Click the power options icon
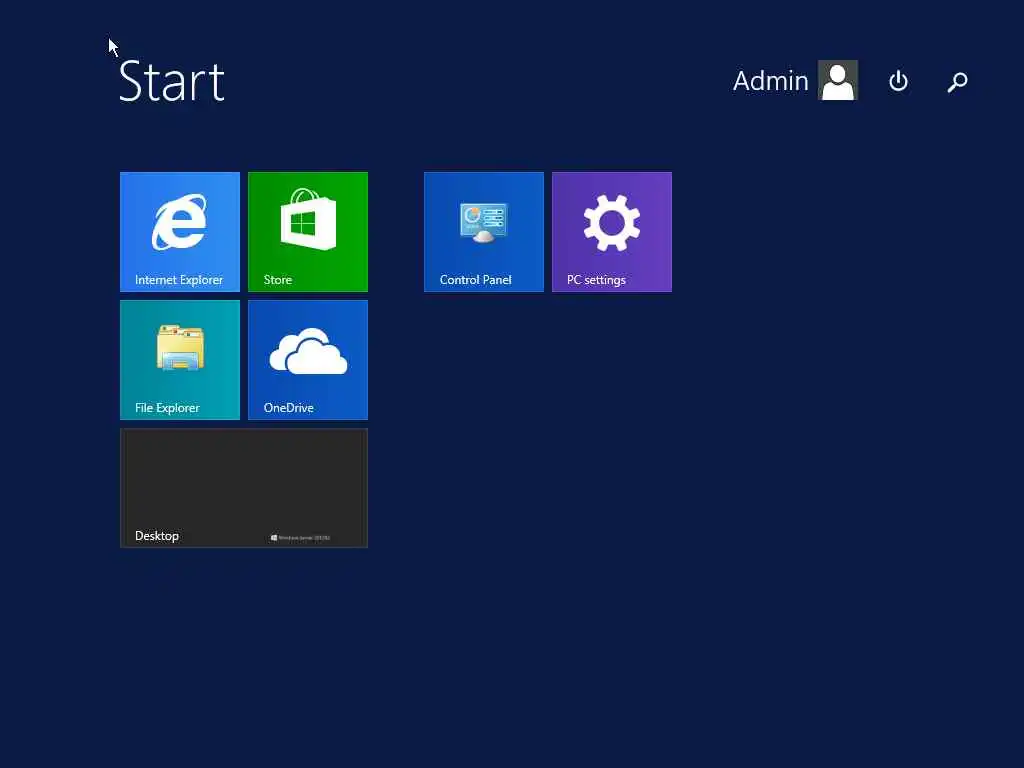 pos(898,81)
